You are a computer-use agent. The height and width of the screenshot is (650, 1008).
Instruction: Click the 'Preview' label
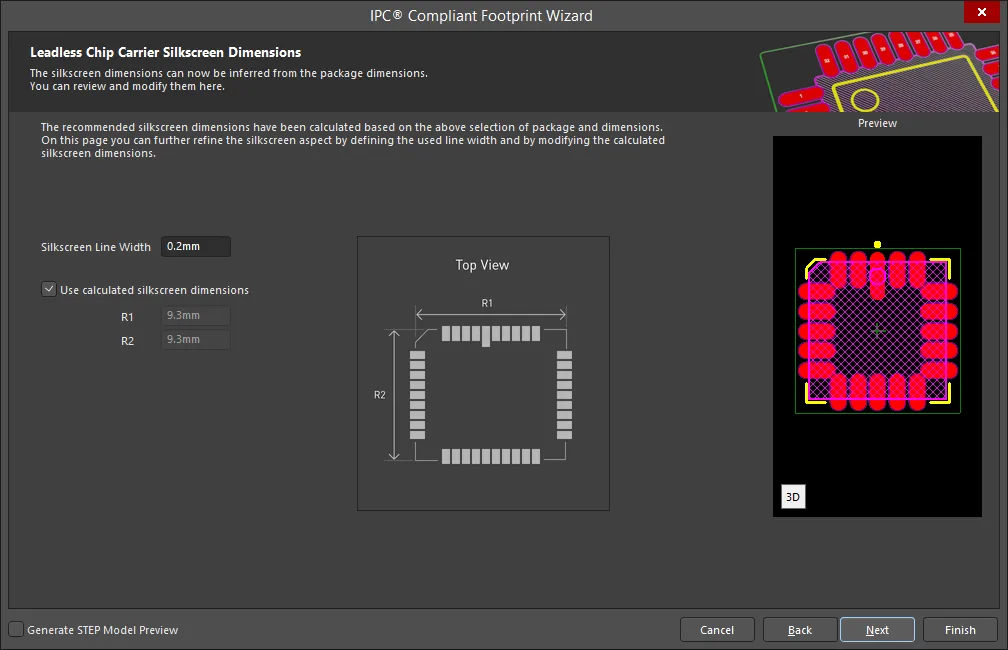tap(877, 123)
